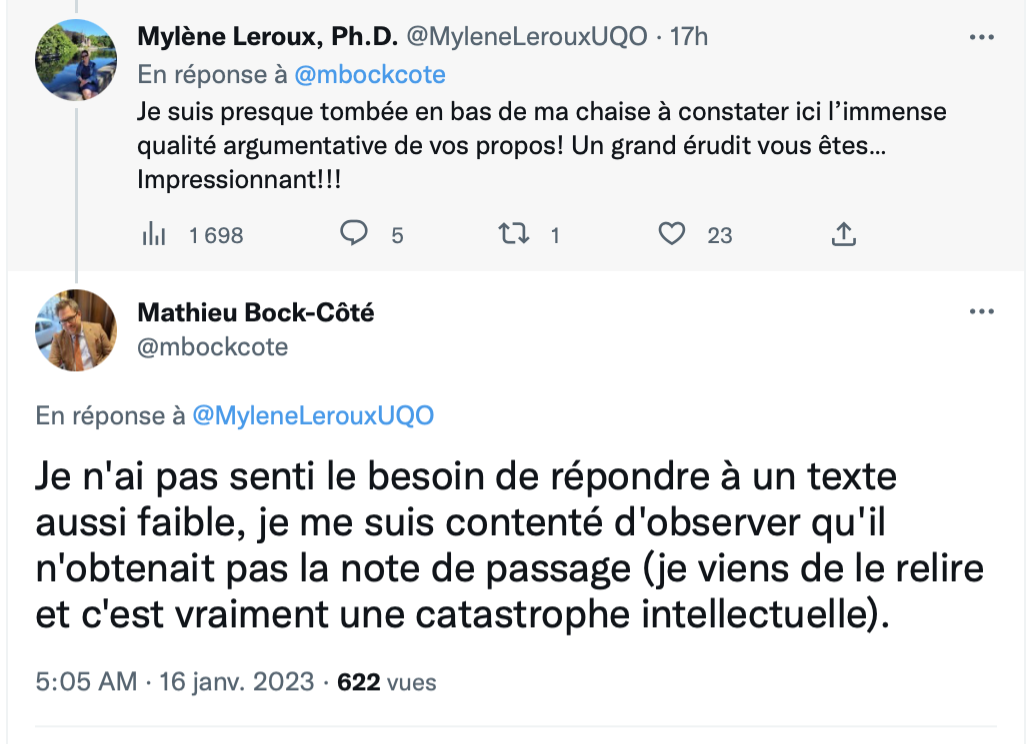Open the 17h timestamp link

(689, 36)
